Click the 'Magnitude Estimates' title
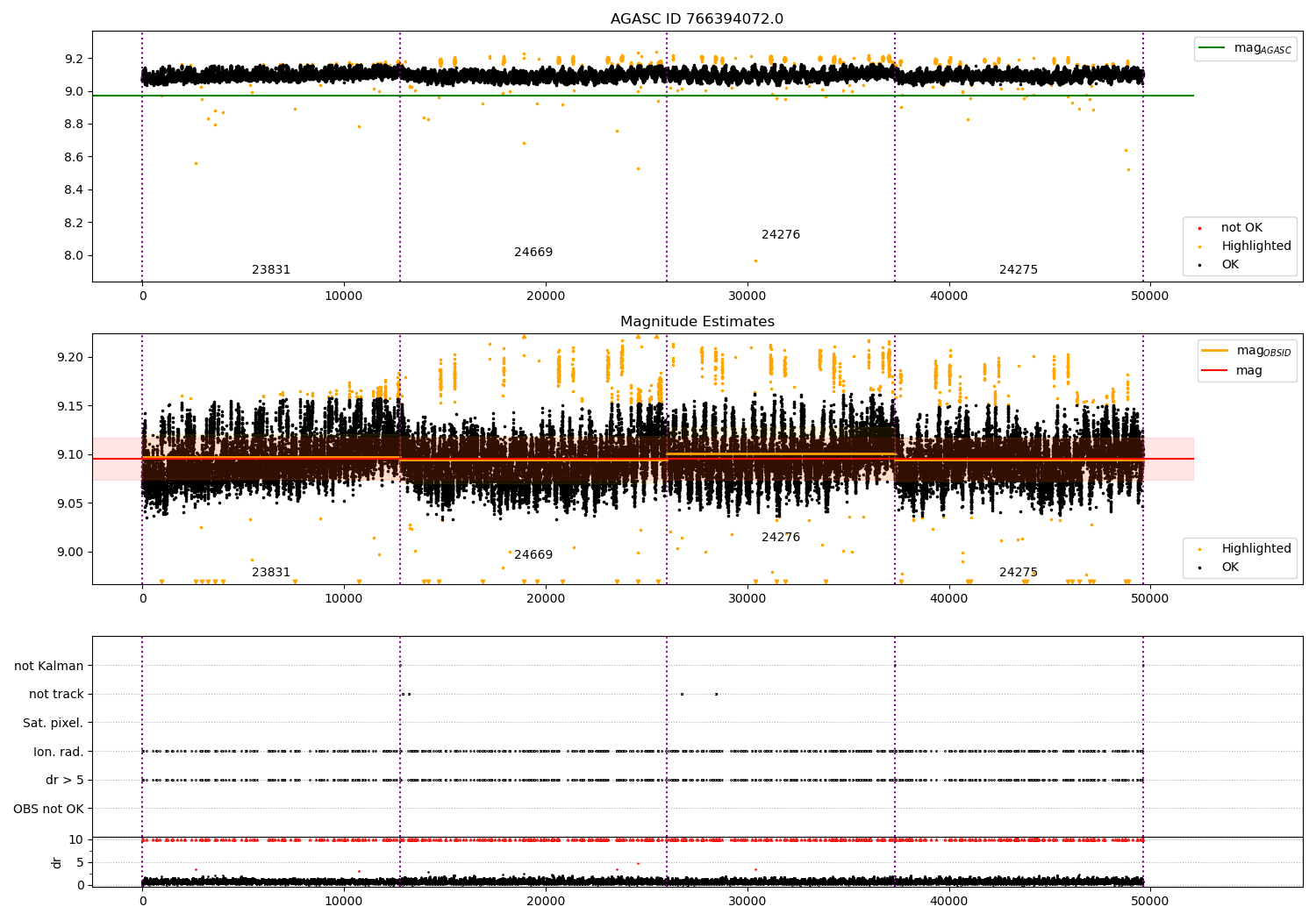 697,322
